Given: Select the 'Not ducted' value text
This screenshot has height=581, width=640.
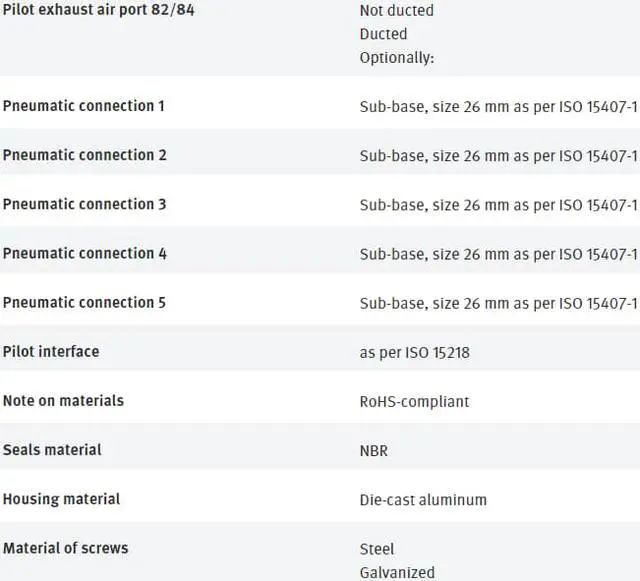Looking at the screenshot, I should 397,10.
